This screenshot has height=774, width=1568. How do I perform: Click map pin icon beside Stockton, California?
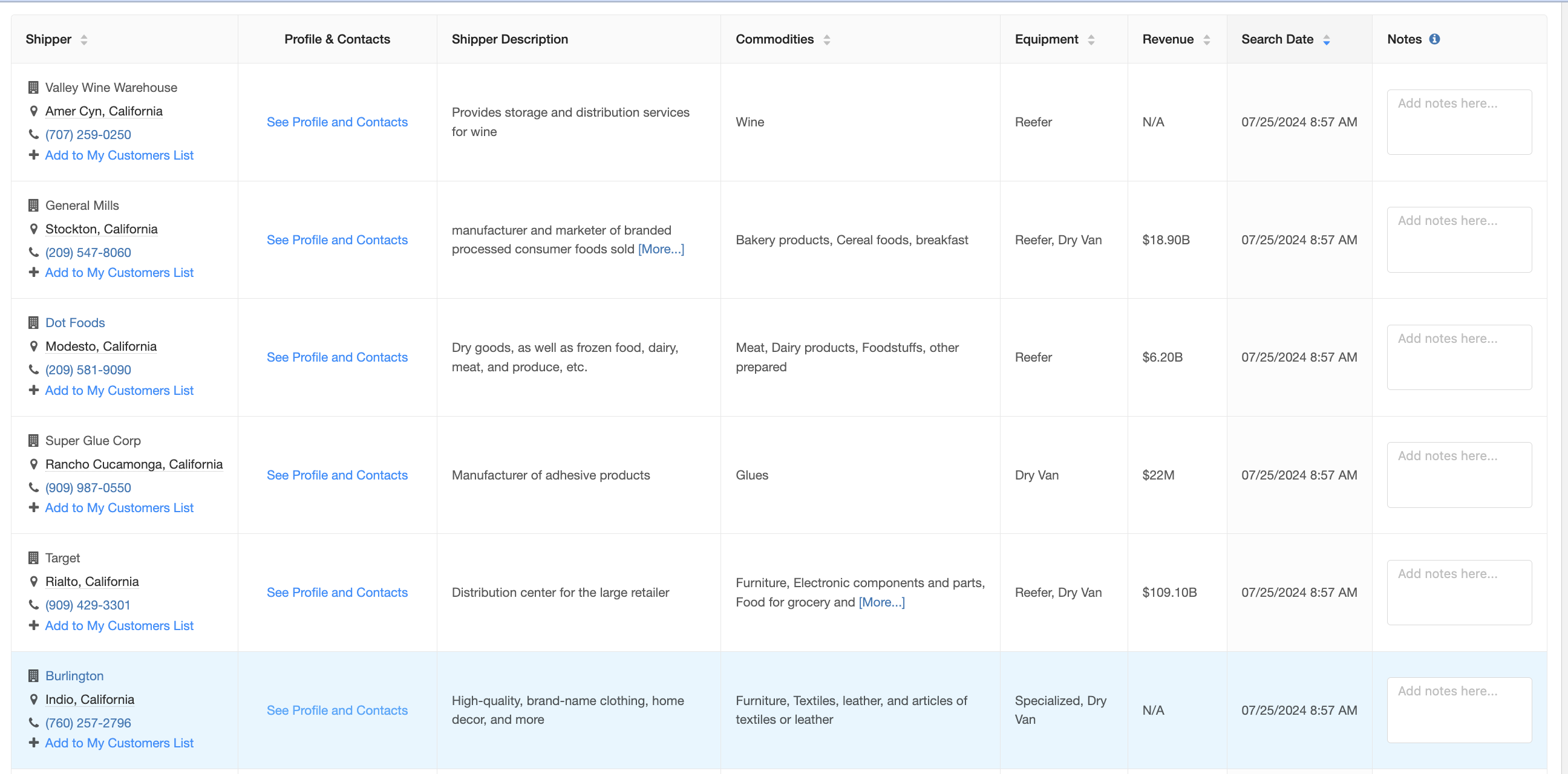[x=33, y=229]
